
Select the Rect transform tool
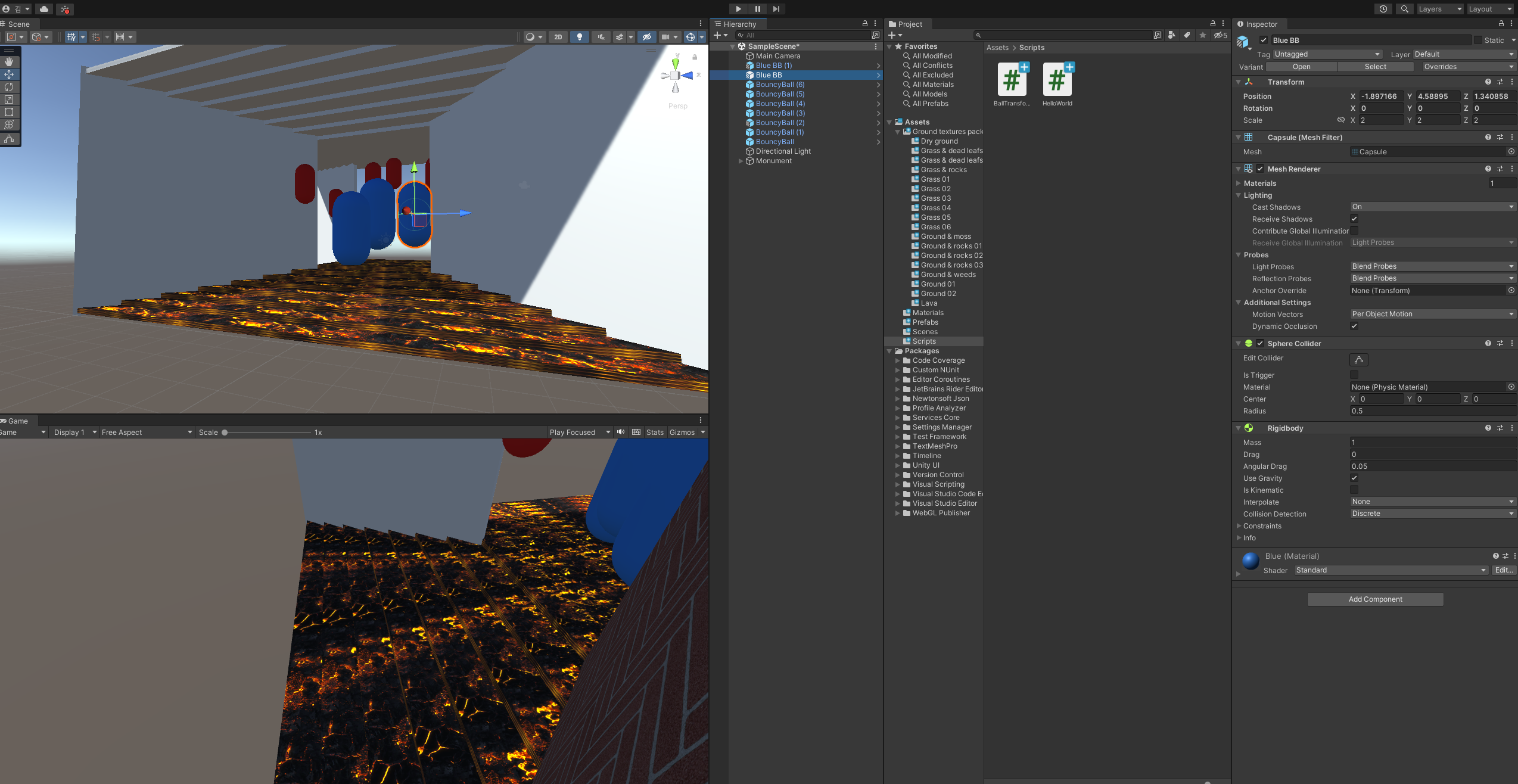pyautogui.click(x=9, y=112)
